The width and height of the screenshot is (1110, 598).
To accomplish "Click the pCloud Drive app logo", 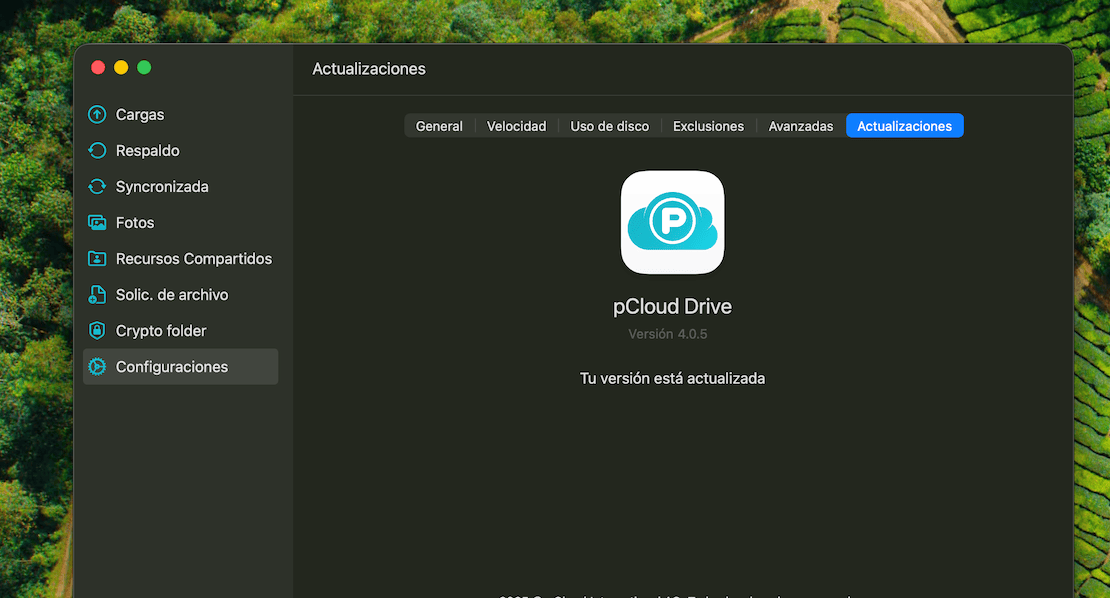I will [x=672, y=222].
